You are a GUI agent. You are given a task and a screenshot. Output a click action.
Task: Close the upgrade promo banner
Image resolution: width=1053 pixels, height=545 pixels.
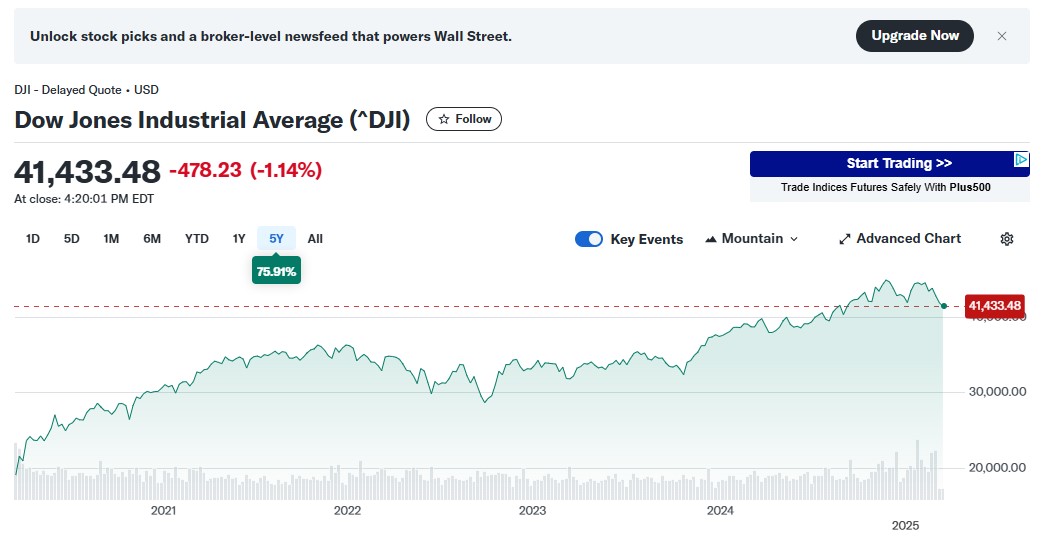click(1002, 36)
